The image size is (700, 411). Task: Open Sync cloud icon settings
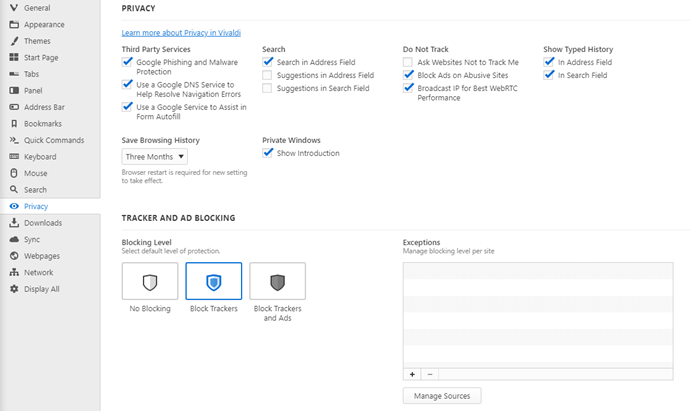click(14, 239)
